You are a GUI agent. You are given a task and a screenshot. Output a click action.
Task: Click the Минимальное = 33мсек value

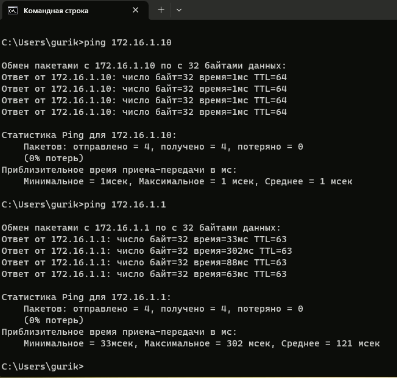coord(78,344)
